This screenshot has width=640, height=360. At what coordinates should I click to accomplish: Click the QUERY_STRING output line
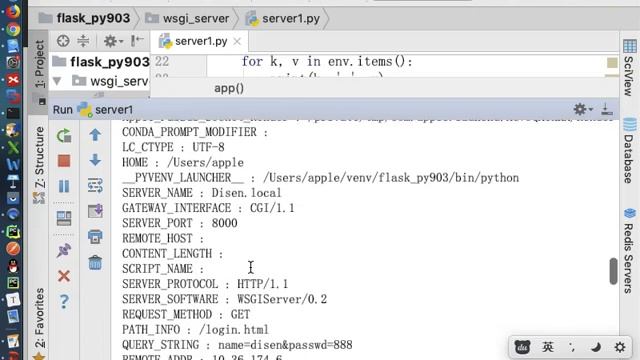[237, 345]
